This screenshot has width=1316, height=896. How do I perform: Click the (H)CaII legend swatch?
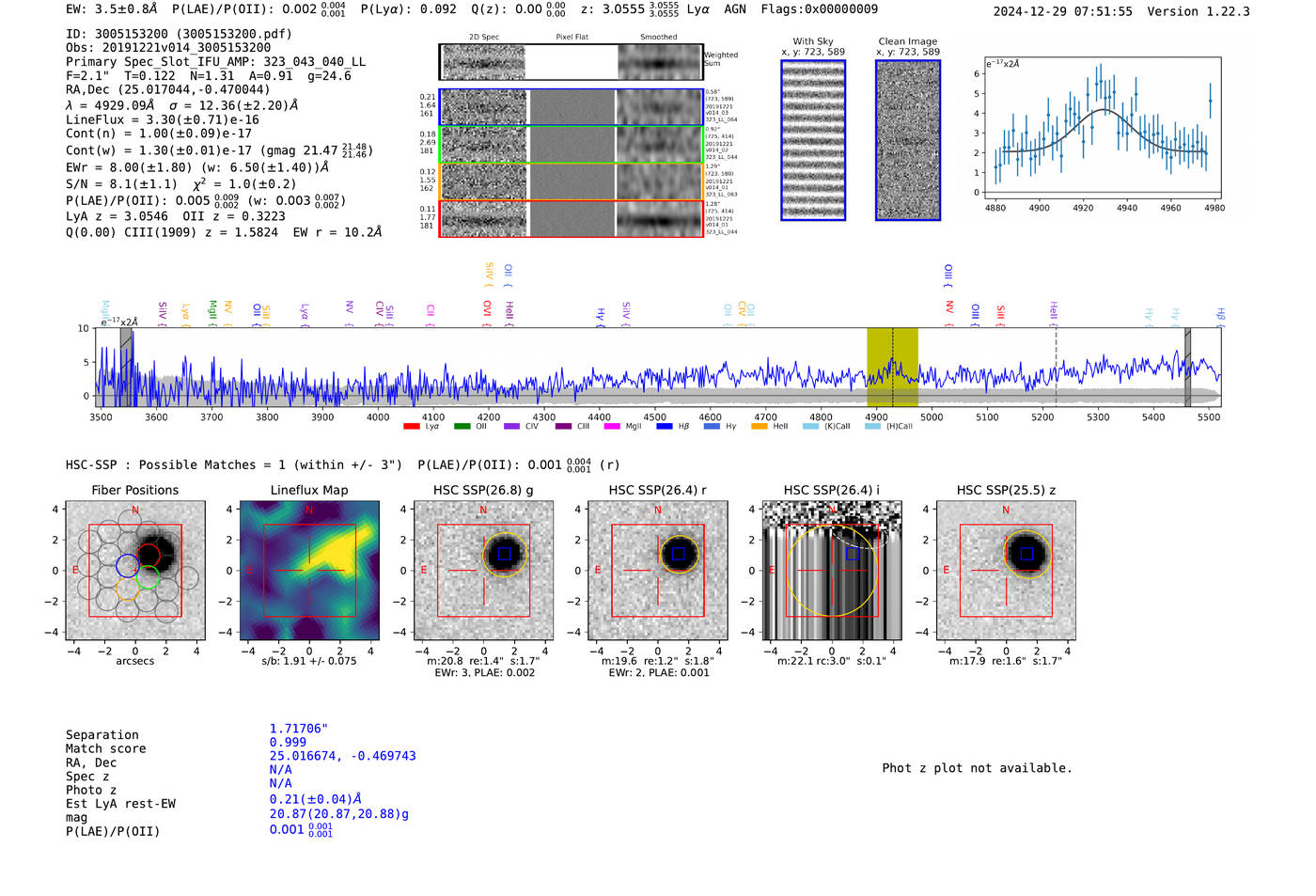pos(872,426)
